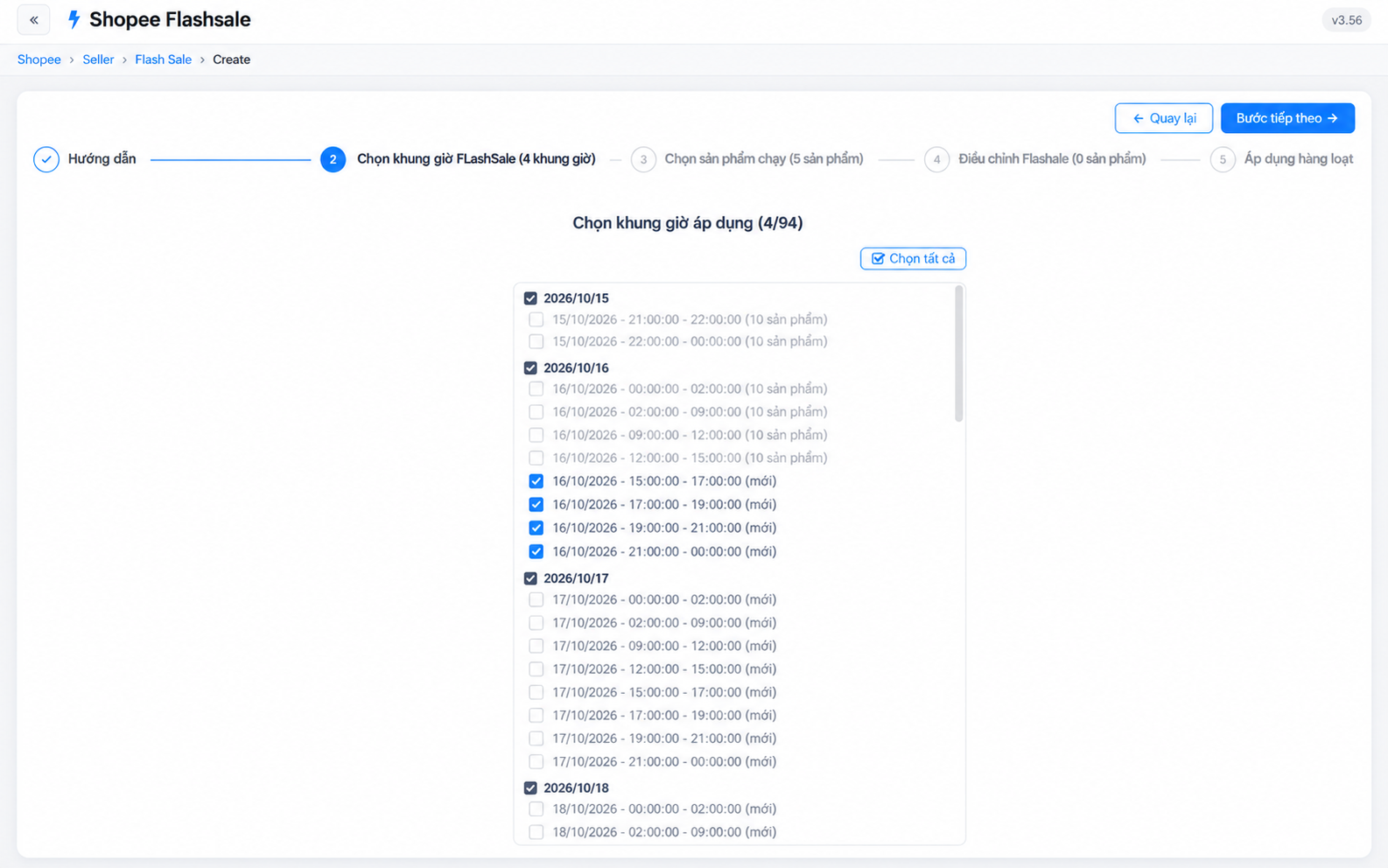This screenshot has width=1388, height=868.
Task: Uncheck 16/10/2026 17:00:00 - 19:00:00 slot
Action: (x=536, y=505)
